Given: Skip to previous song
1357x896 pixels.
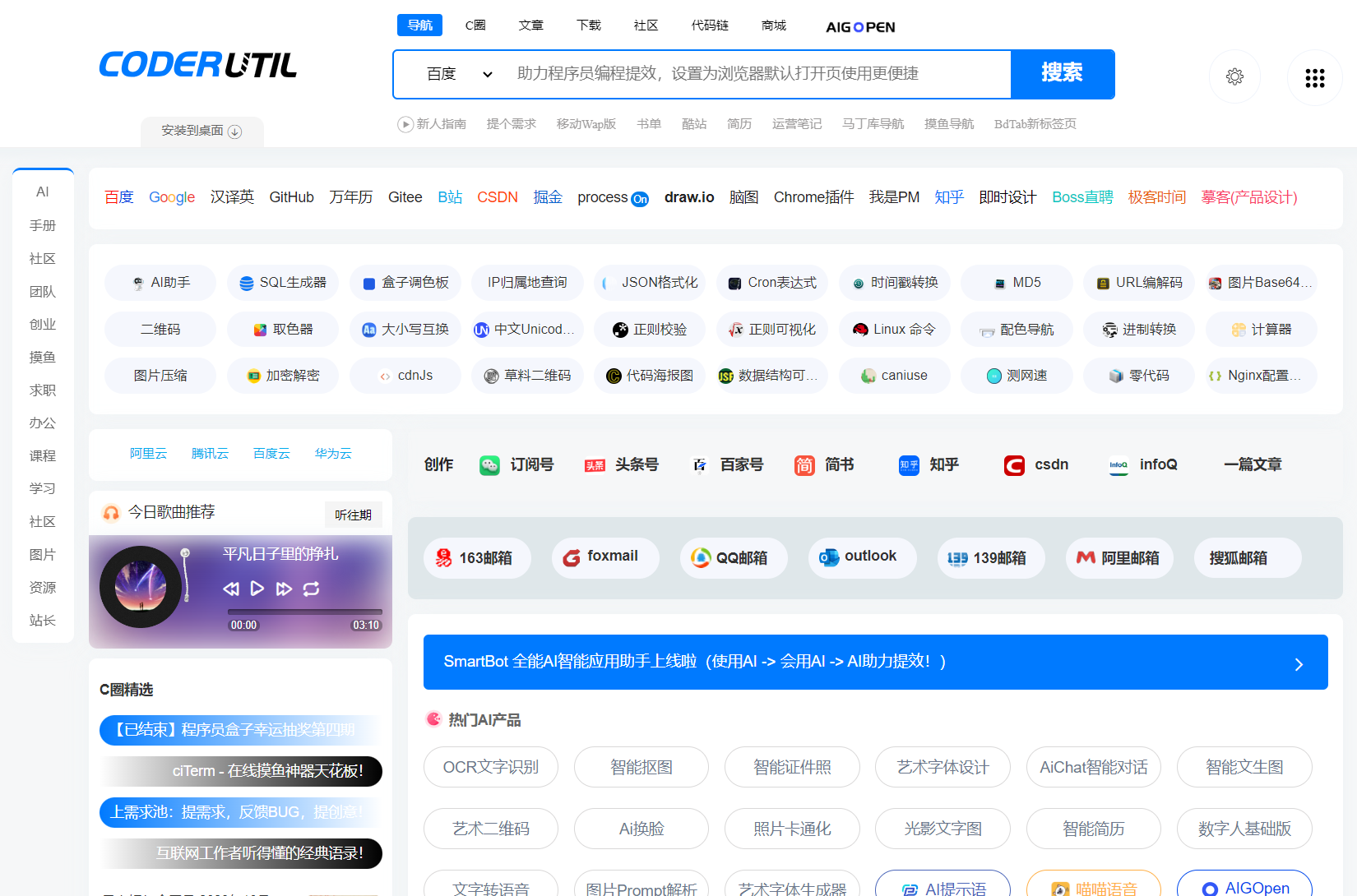Looking at the screenshot, I should click(x=231, y=589).
